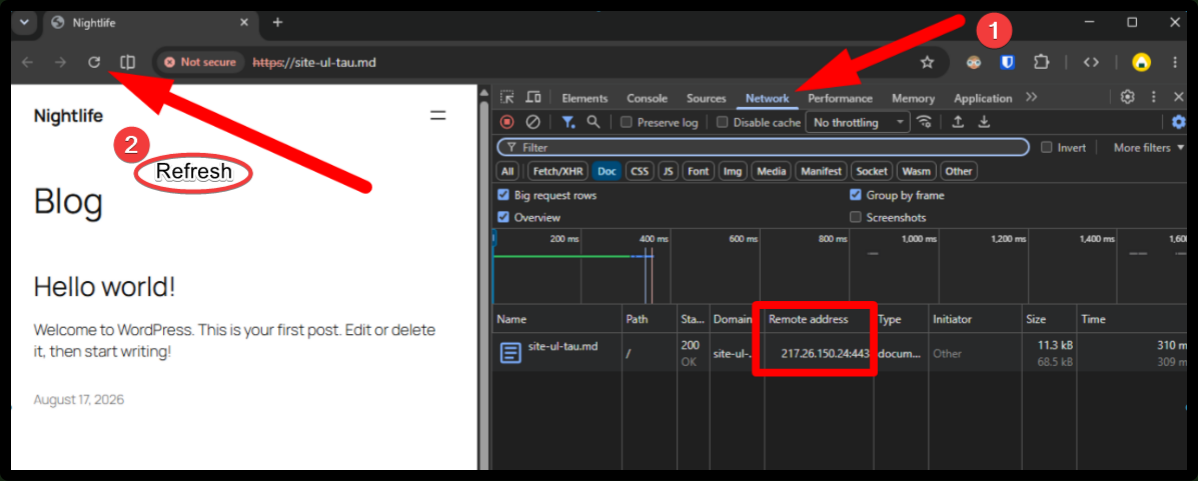Filter requests by JS

[669, 172]
